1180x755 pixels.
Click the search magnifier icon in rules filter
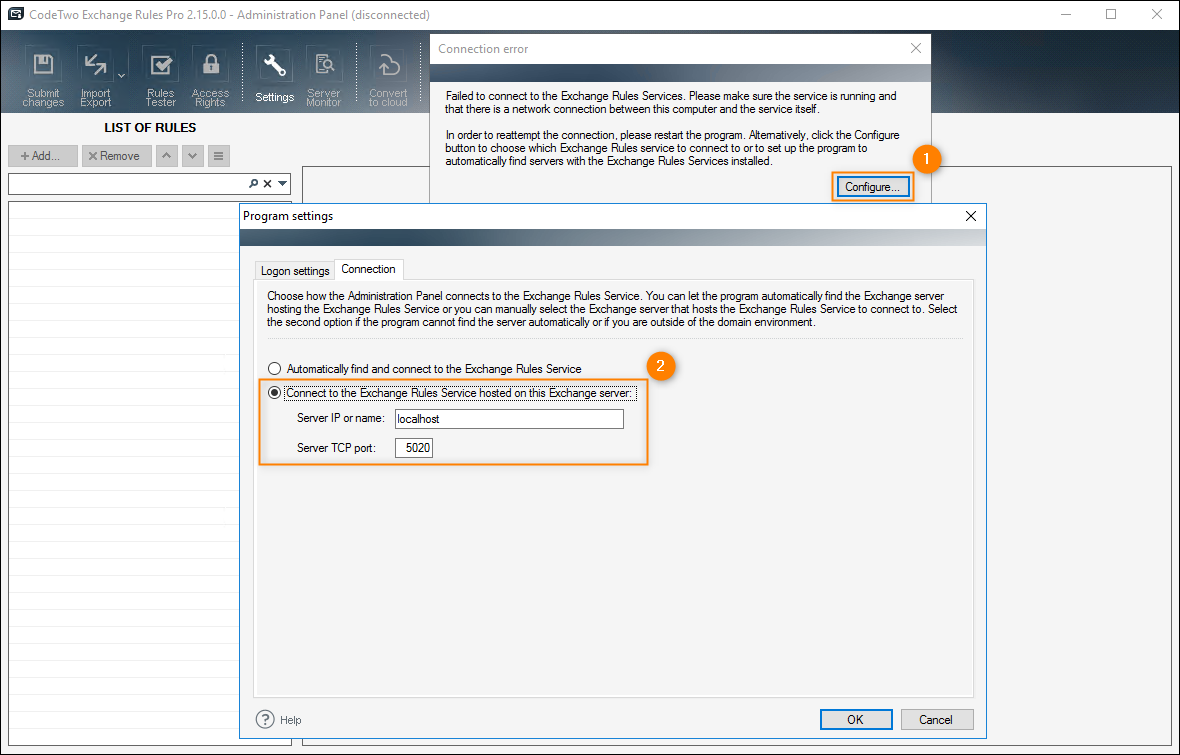tap(254, 184)
